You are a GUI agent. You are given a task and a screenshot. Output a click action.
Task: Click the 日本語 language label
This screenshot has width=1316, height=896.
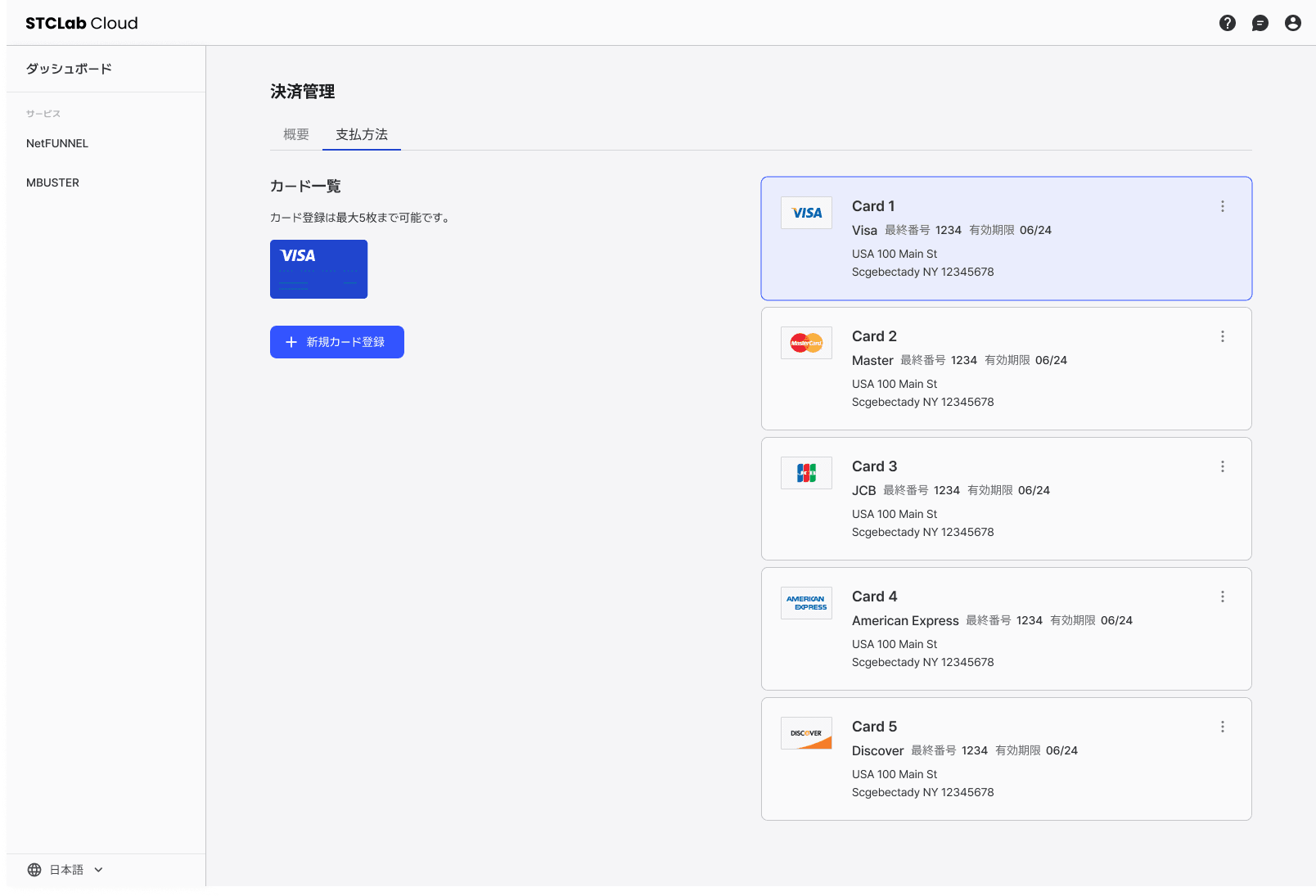(66, 870)
